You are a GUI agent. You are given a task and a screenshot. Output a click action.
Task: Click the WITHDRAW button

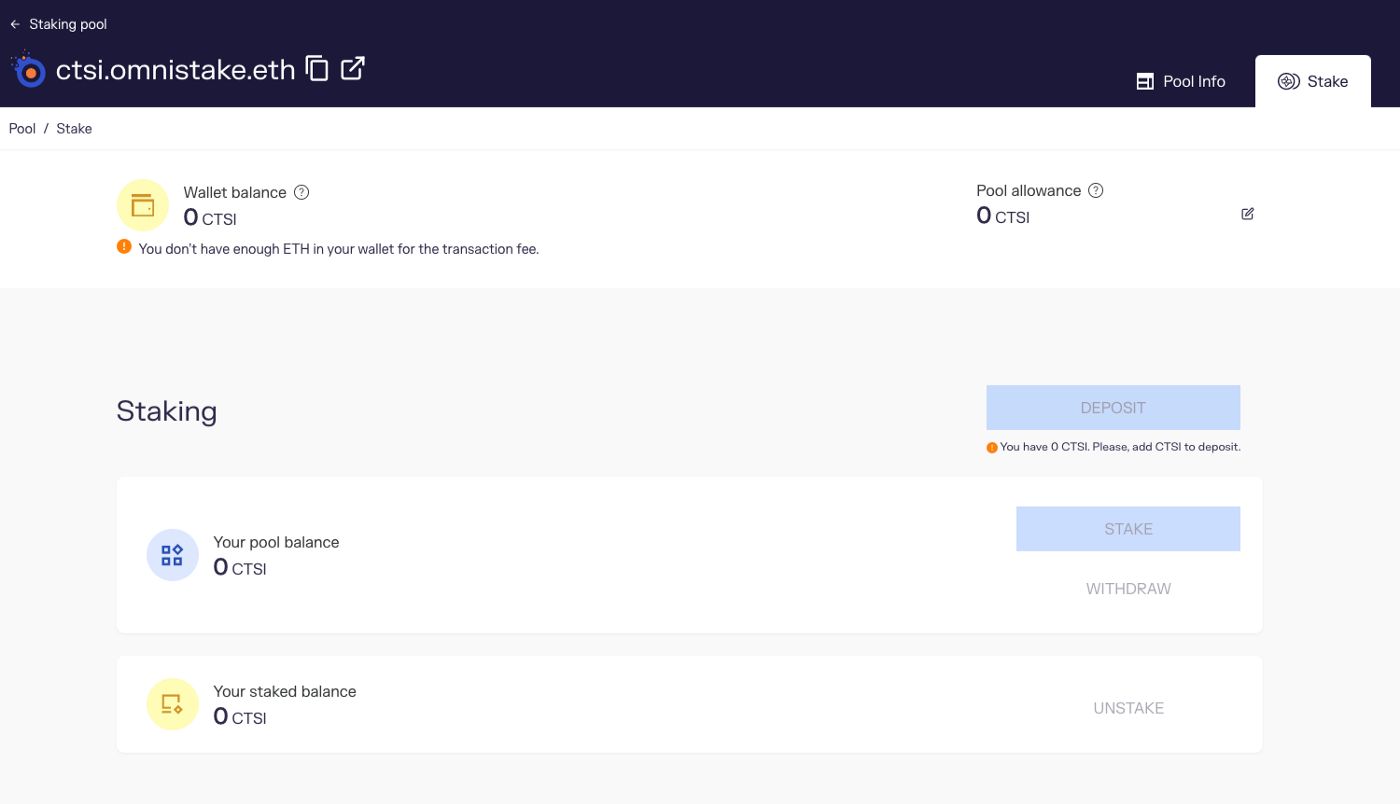click(x=1128, y=589)
